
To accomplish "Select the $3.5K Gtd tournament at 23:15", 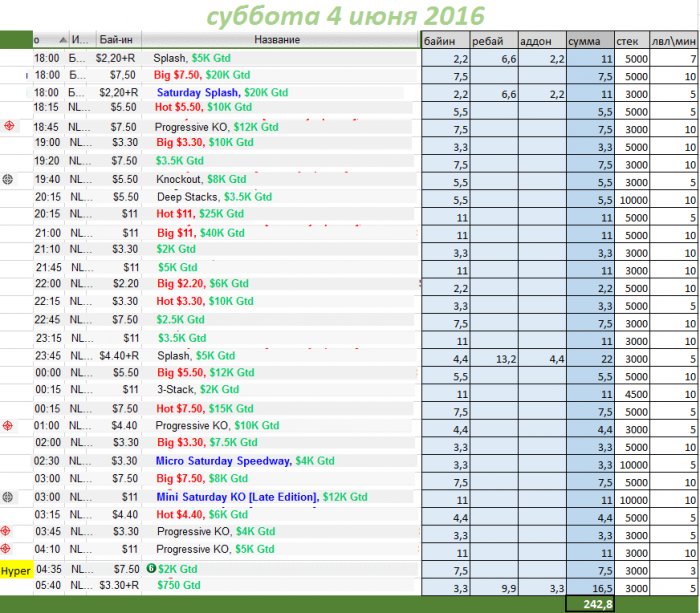I will [182, 338].
